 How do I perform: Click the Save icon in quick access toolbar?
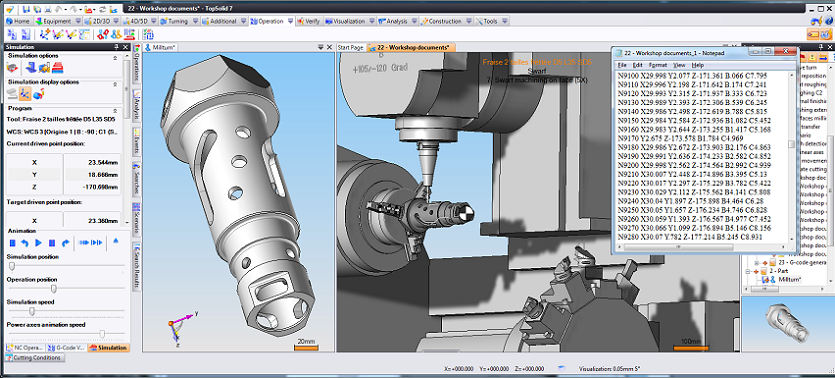click(x=26, y=10)
